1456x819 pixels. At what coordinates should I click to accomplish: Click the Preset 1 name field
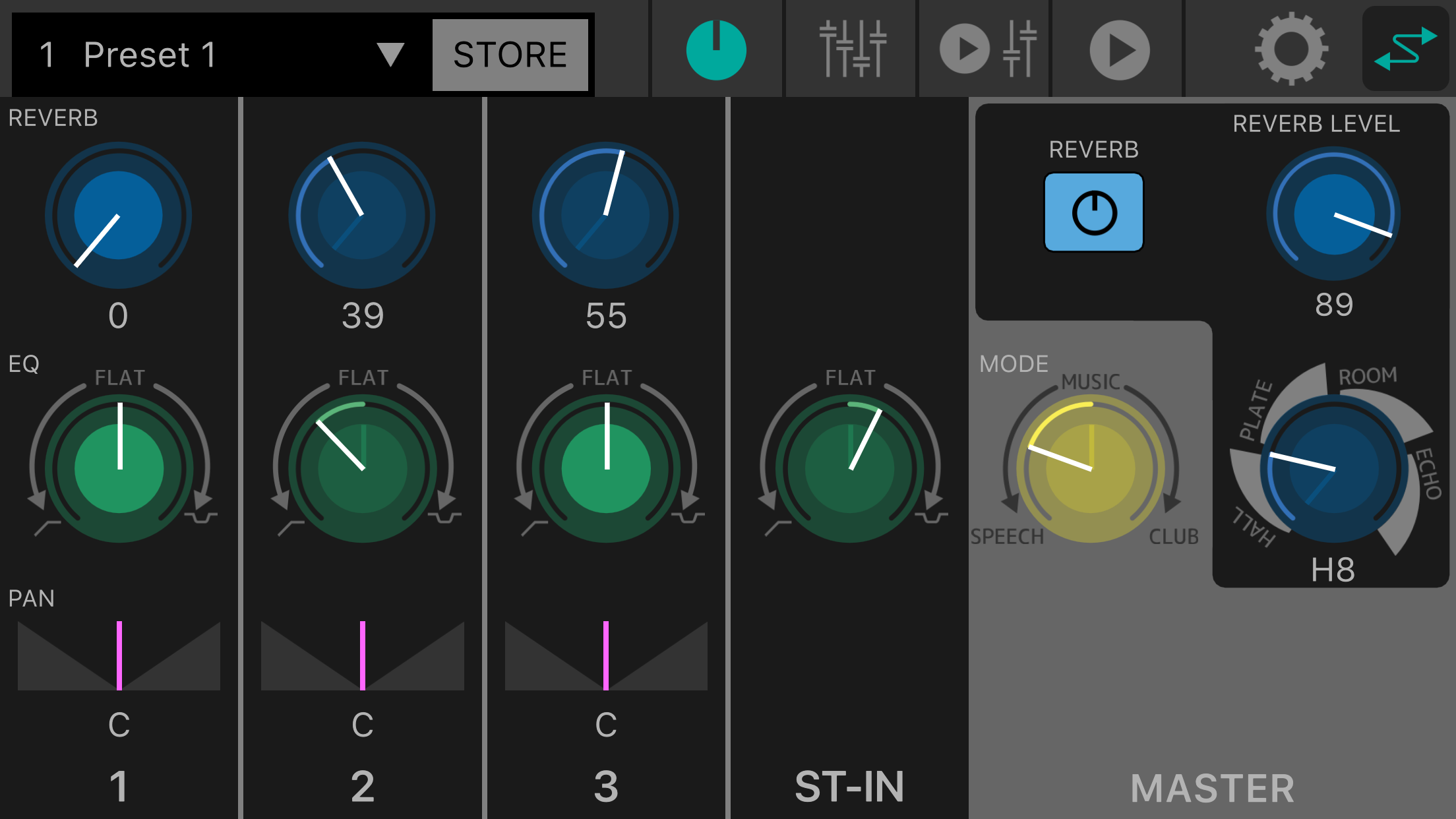150,54
